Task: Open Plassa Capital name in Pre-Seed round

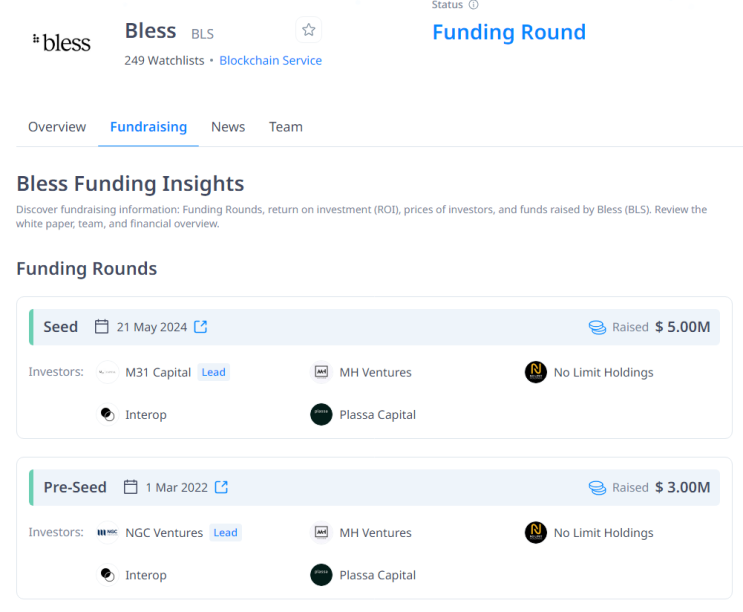Action: click(377, 575)
